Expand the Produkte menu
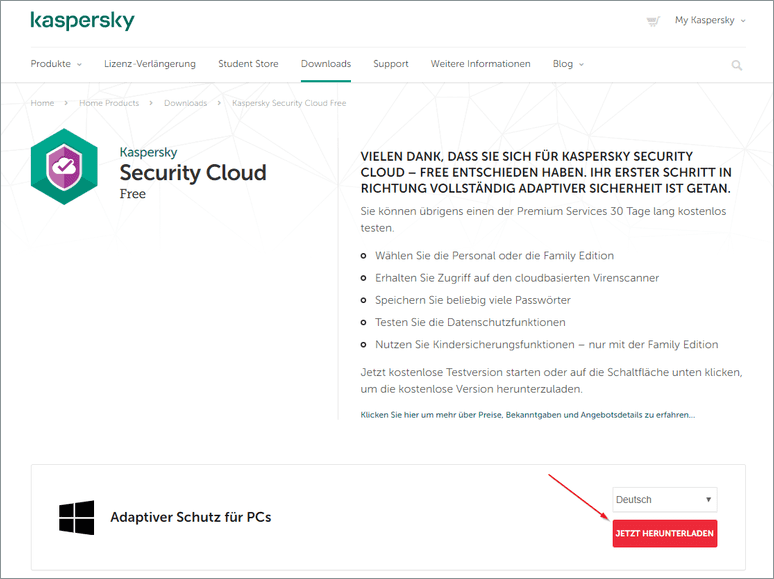The image size is (774, 579). tap(56, 64)
